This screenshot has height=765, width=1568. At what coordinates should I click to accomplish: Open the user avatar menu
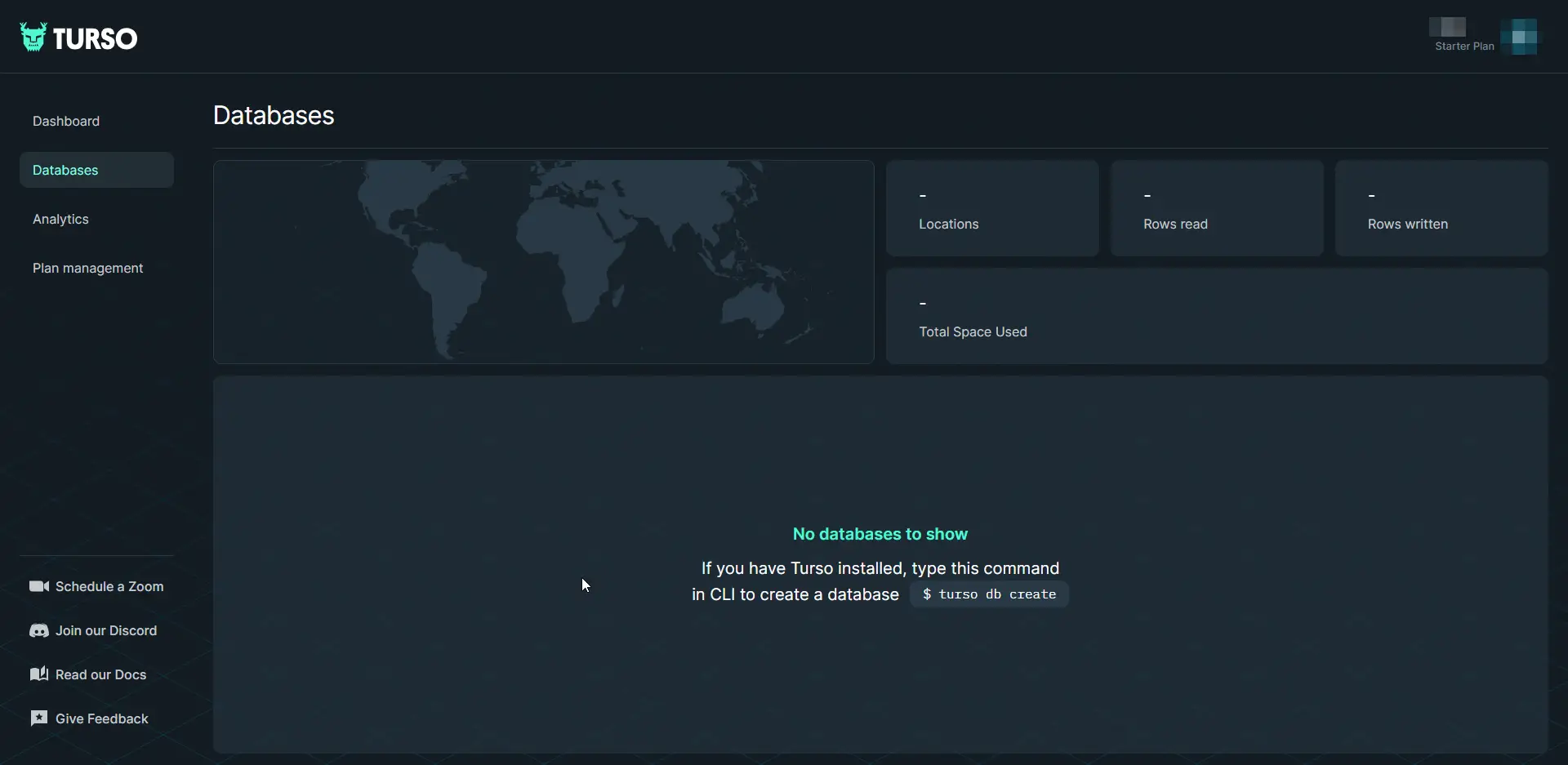point(1519,37)
